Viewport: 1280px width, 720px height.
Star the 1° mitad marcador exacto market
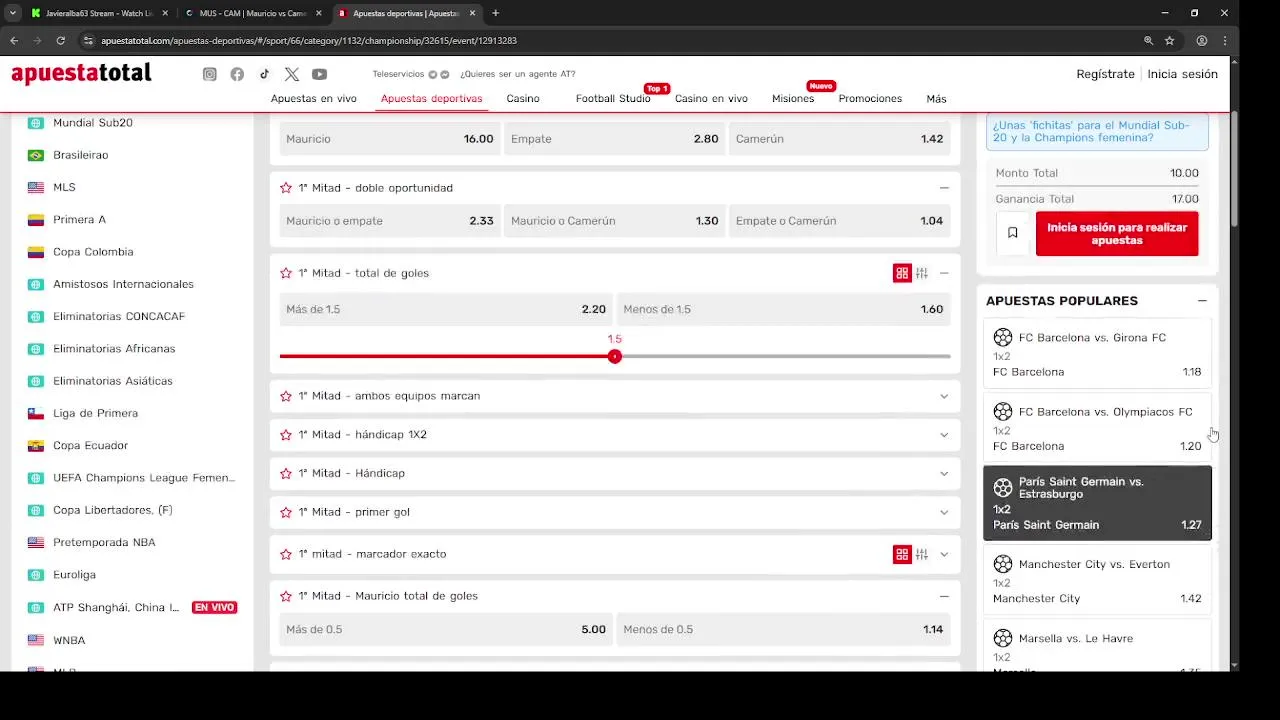[x=286, y=554]
